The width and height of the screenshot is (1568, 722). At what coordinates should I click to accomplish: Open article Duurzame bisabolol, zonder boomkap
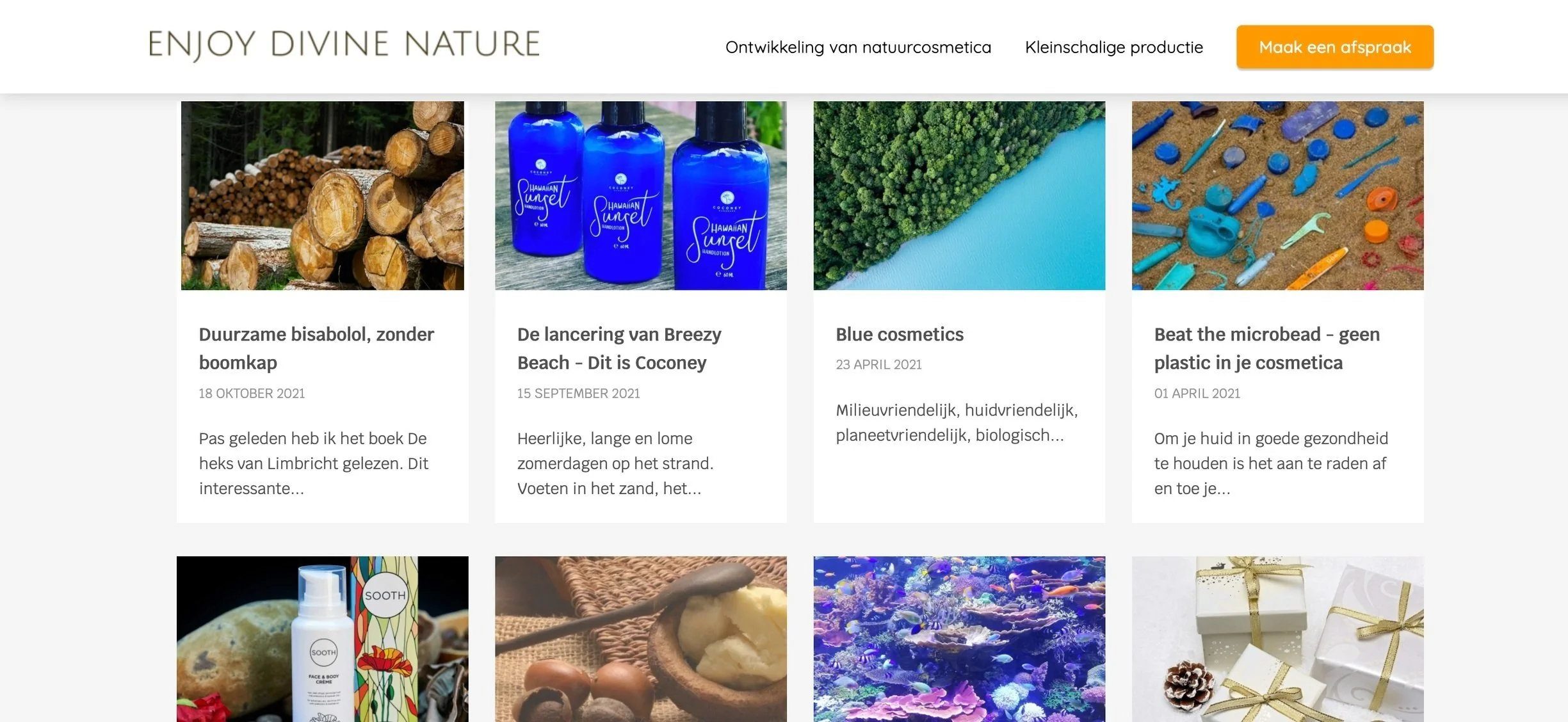(316, 348)
